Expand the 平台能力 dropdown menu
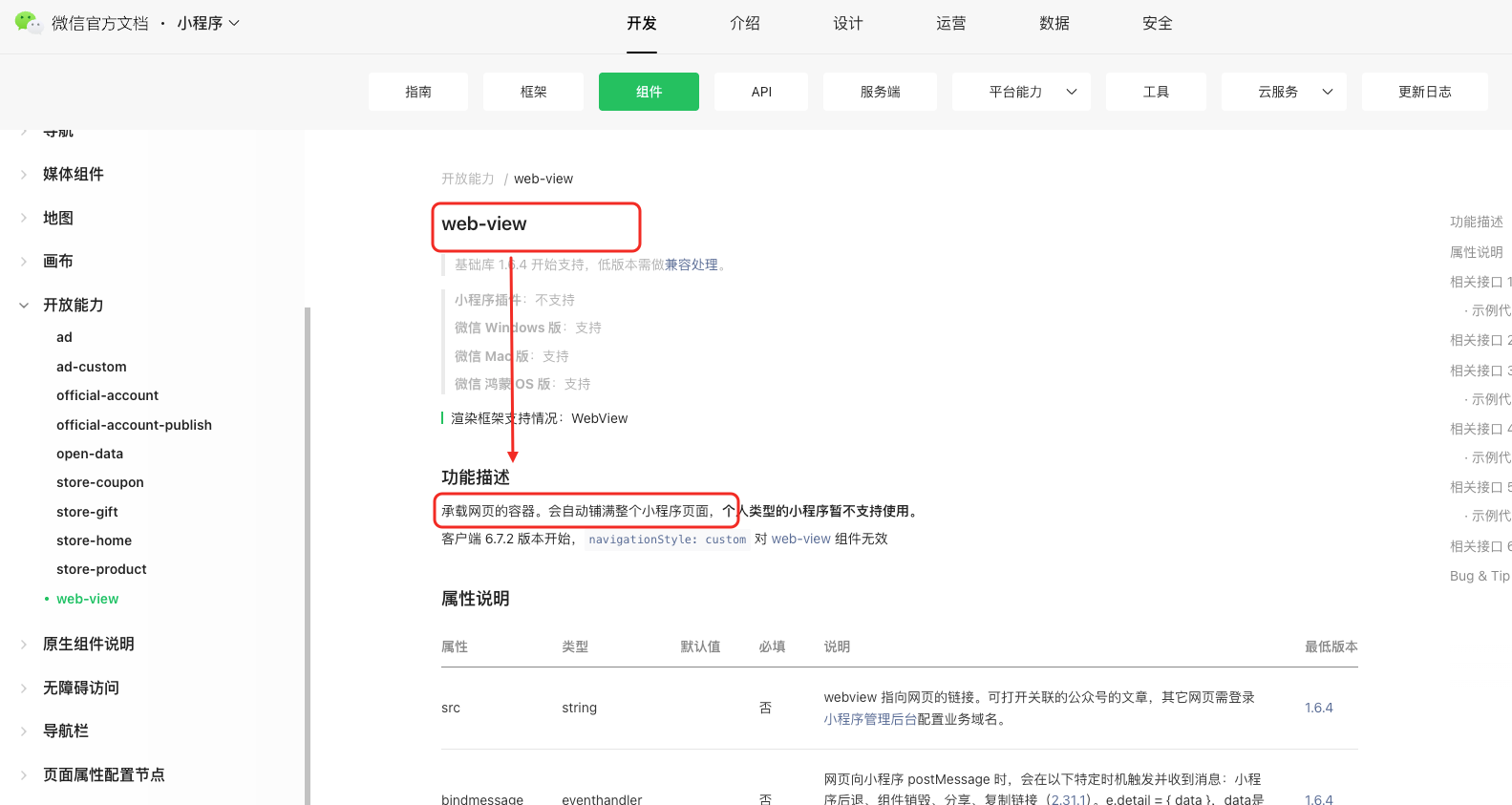 1021,92
